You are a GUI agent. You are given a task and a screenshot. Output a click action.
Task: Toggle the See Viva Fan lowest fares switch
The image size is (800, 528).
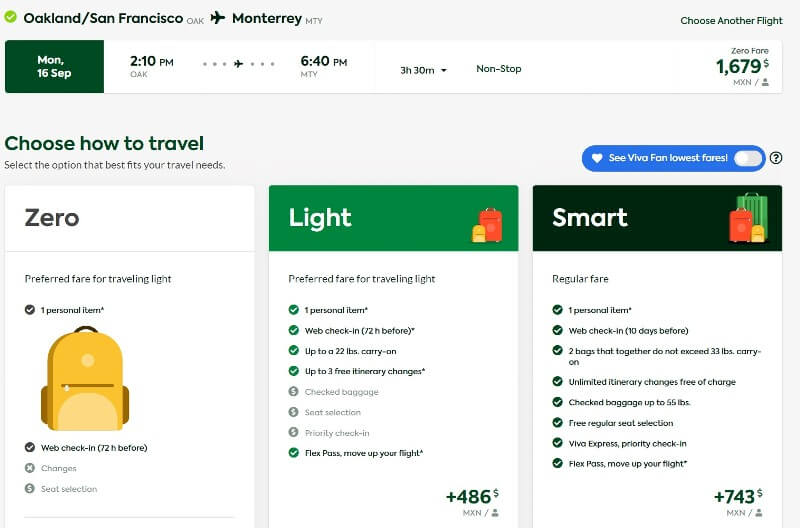[x=747, y=158]
